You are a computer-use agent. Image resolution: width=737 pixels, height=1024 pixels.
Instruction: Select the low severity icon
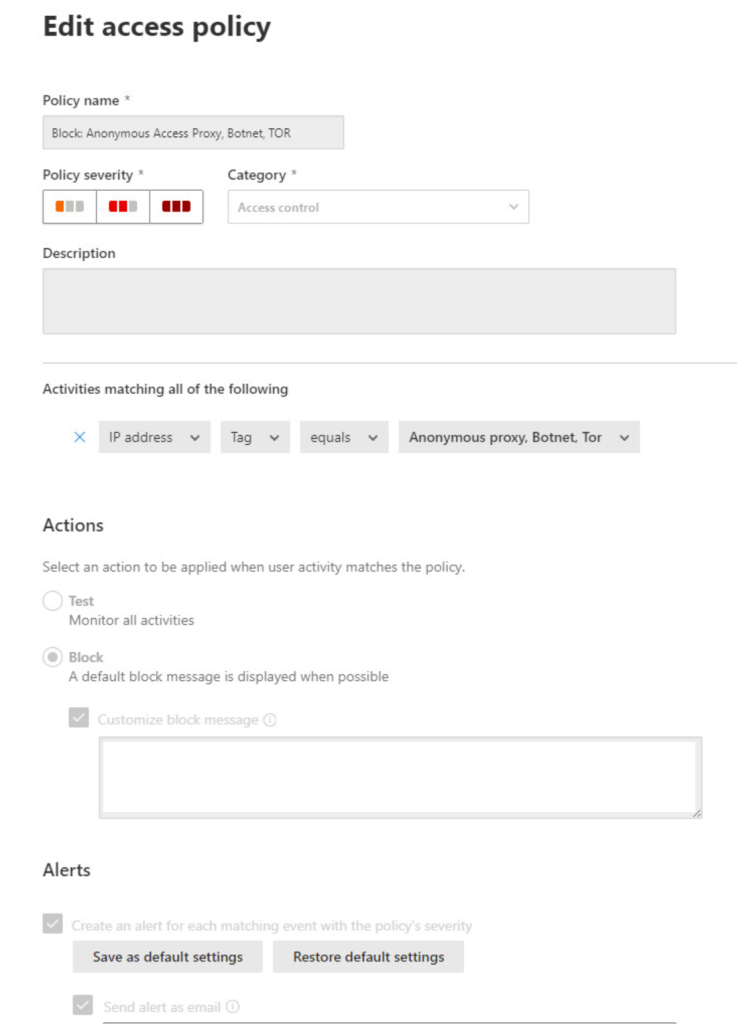69,207
